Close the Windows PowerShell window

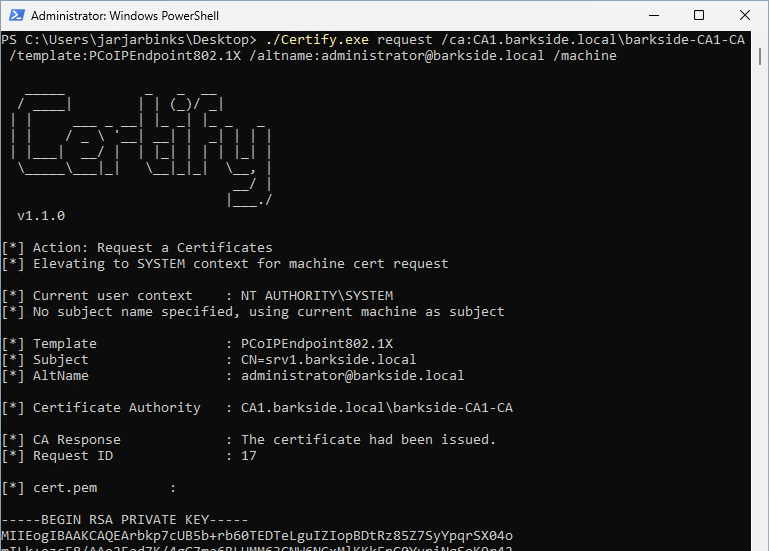pos(745,16)
